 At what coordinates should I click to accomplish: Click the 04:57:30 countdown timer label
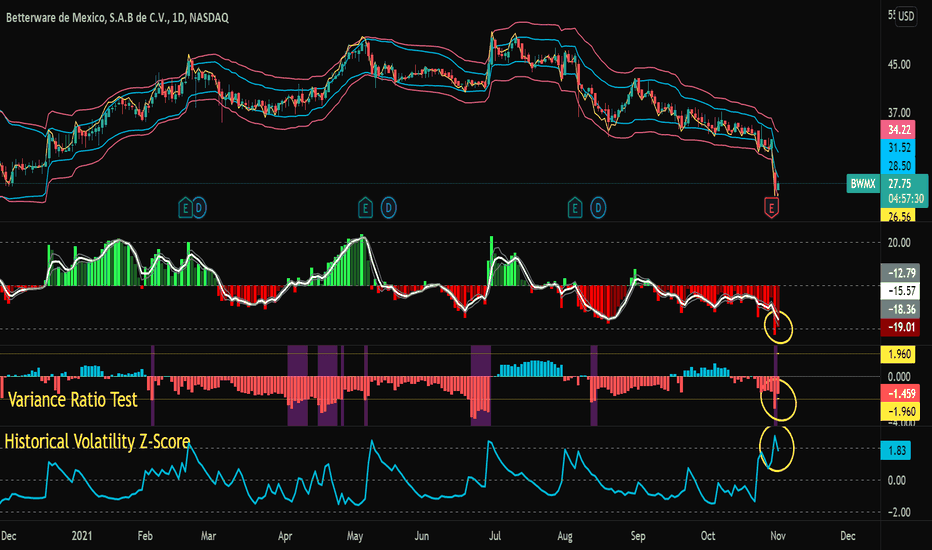[x=904, y=199]
